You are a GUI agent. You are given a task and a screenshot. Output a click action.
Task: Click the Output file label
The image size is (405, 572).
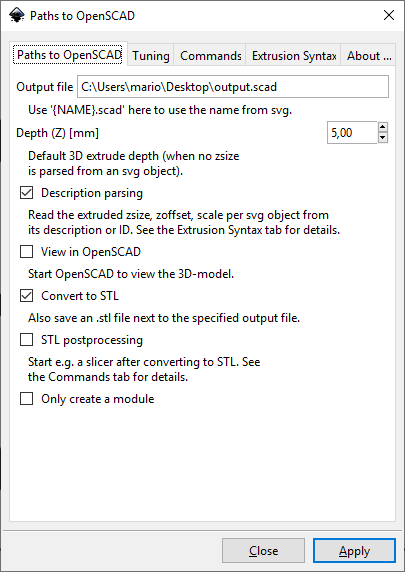(x=45, y=87)
